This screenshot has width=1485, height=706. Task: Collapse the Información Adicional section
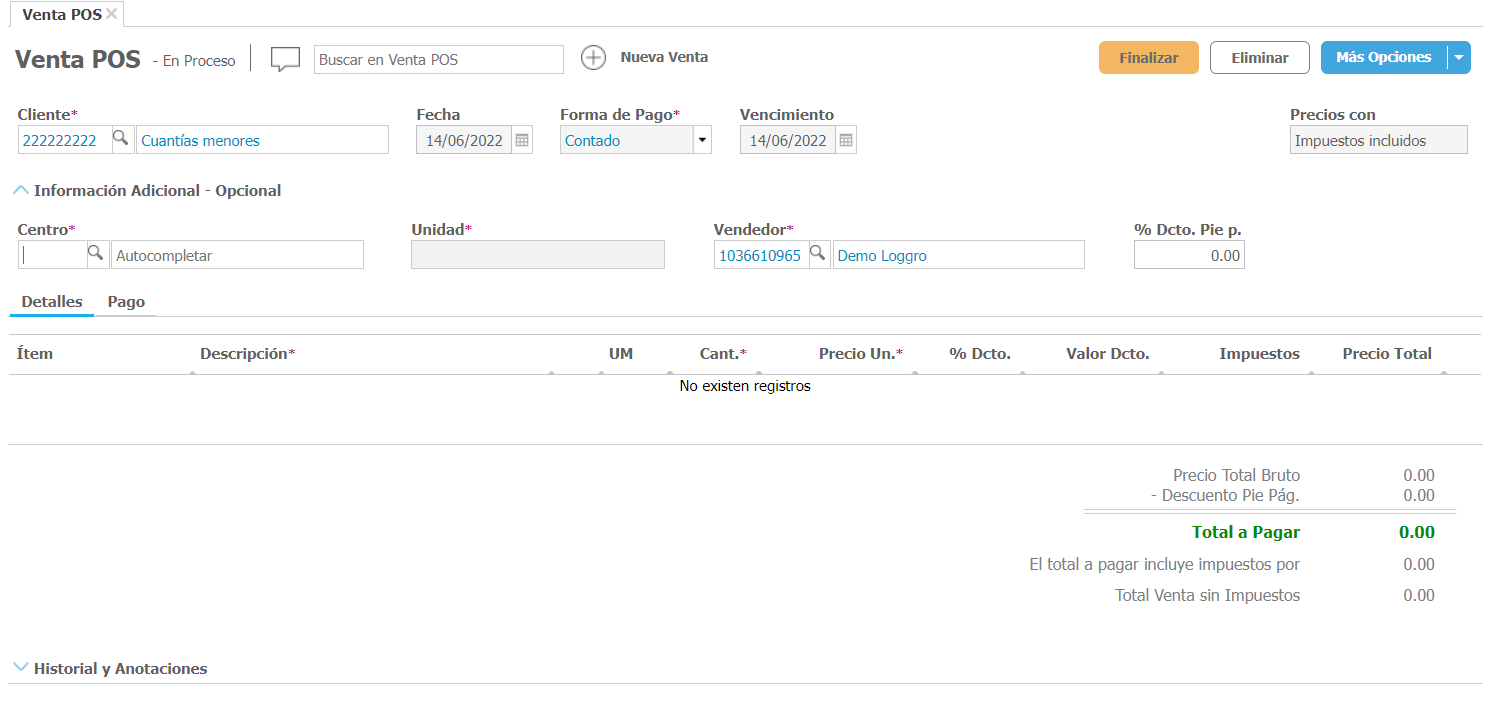[21, 190]
